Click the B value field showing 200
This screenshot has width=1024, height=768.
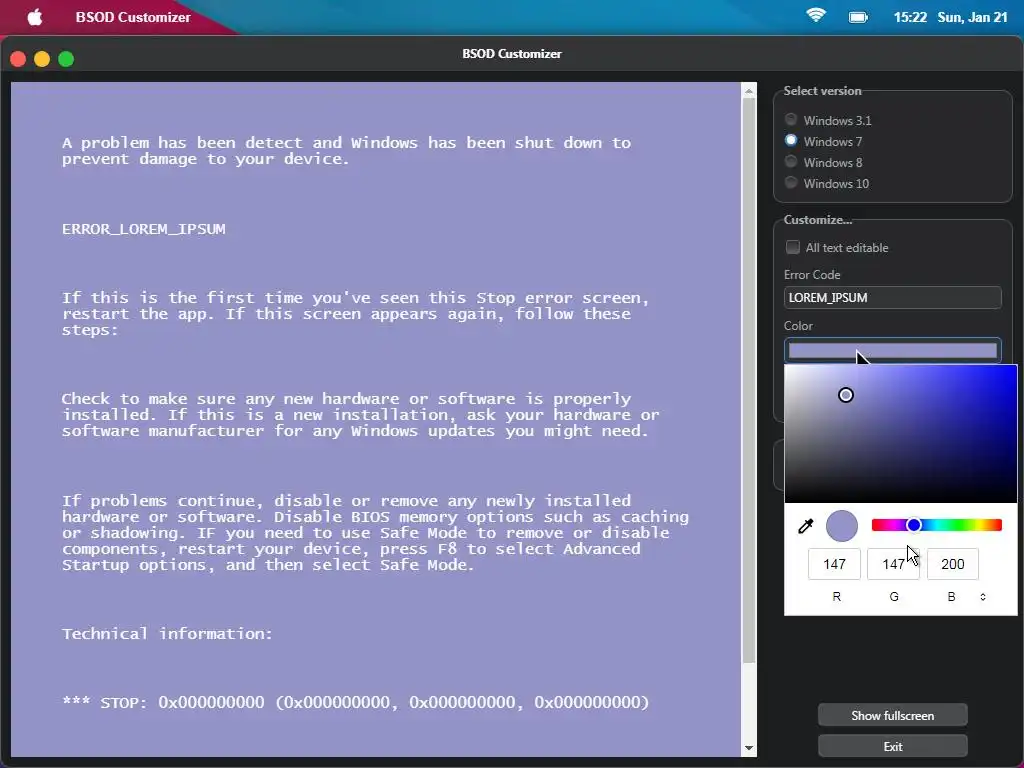tap(952, 564)
